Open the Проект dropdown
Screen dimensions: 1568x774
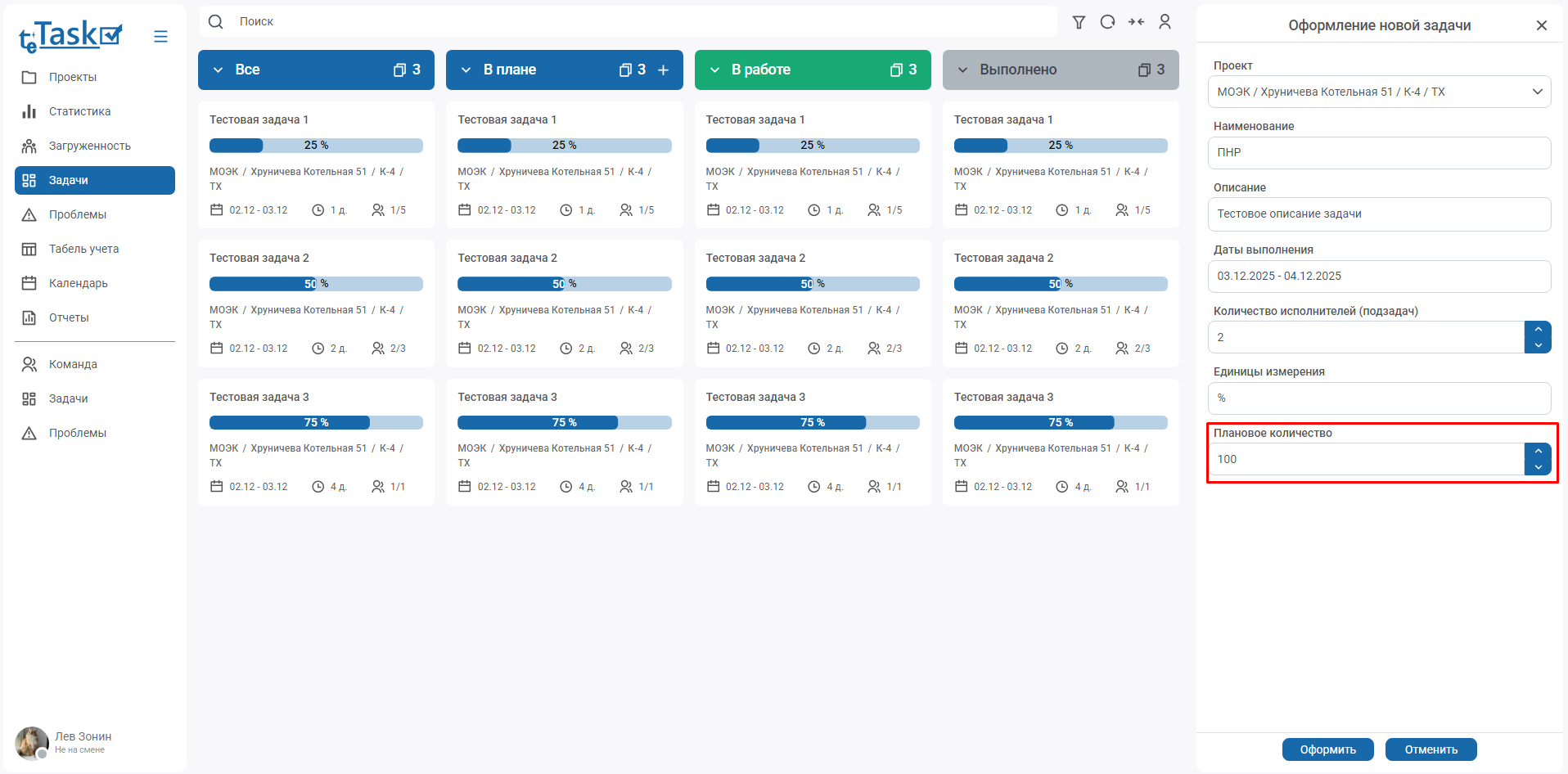point(1379,92)
